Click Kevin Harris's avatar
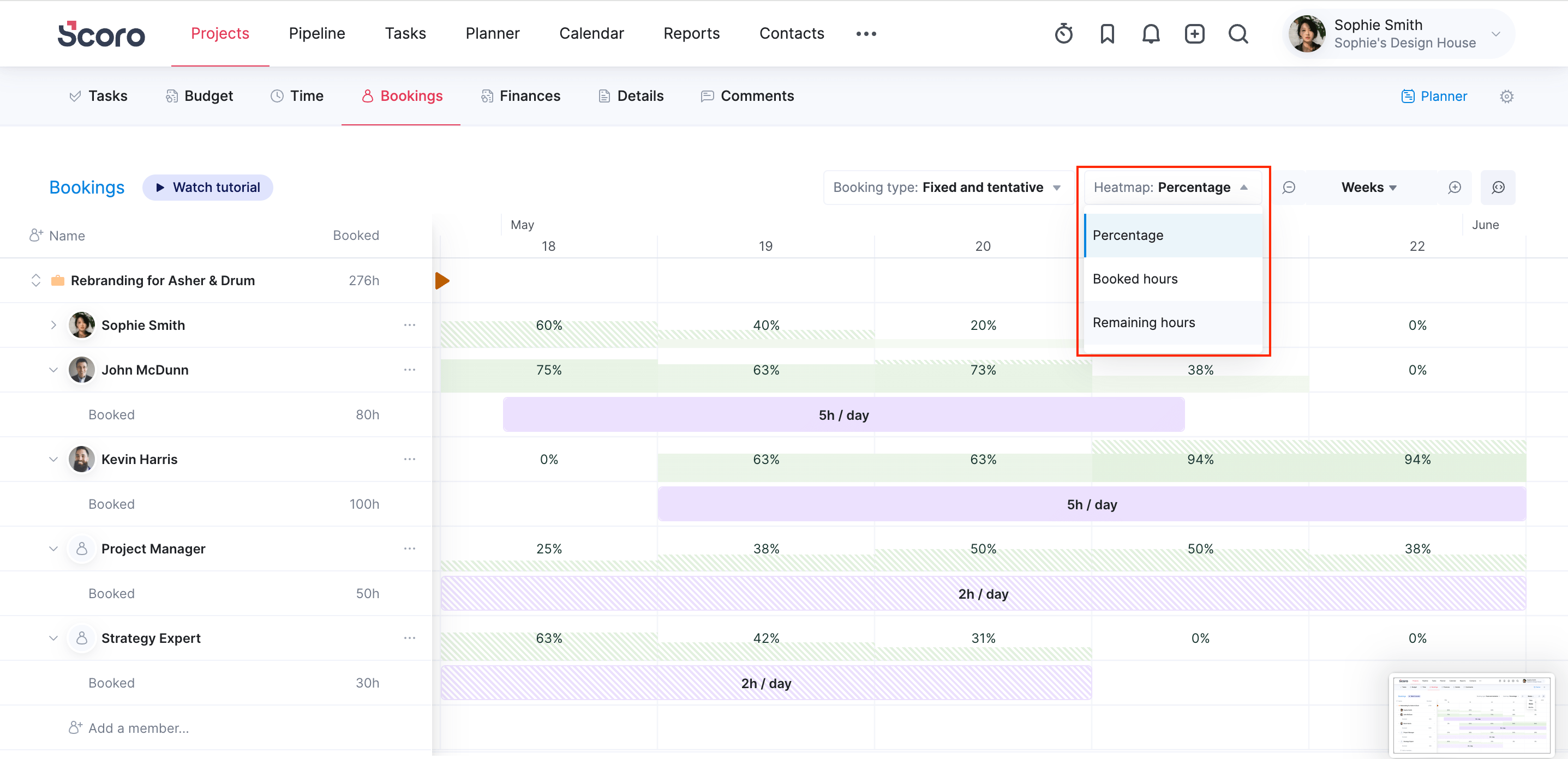1568x759 pixels. click(x=82, y=459)
